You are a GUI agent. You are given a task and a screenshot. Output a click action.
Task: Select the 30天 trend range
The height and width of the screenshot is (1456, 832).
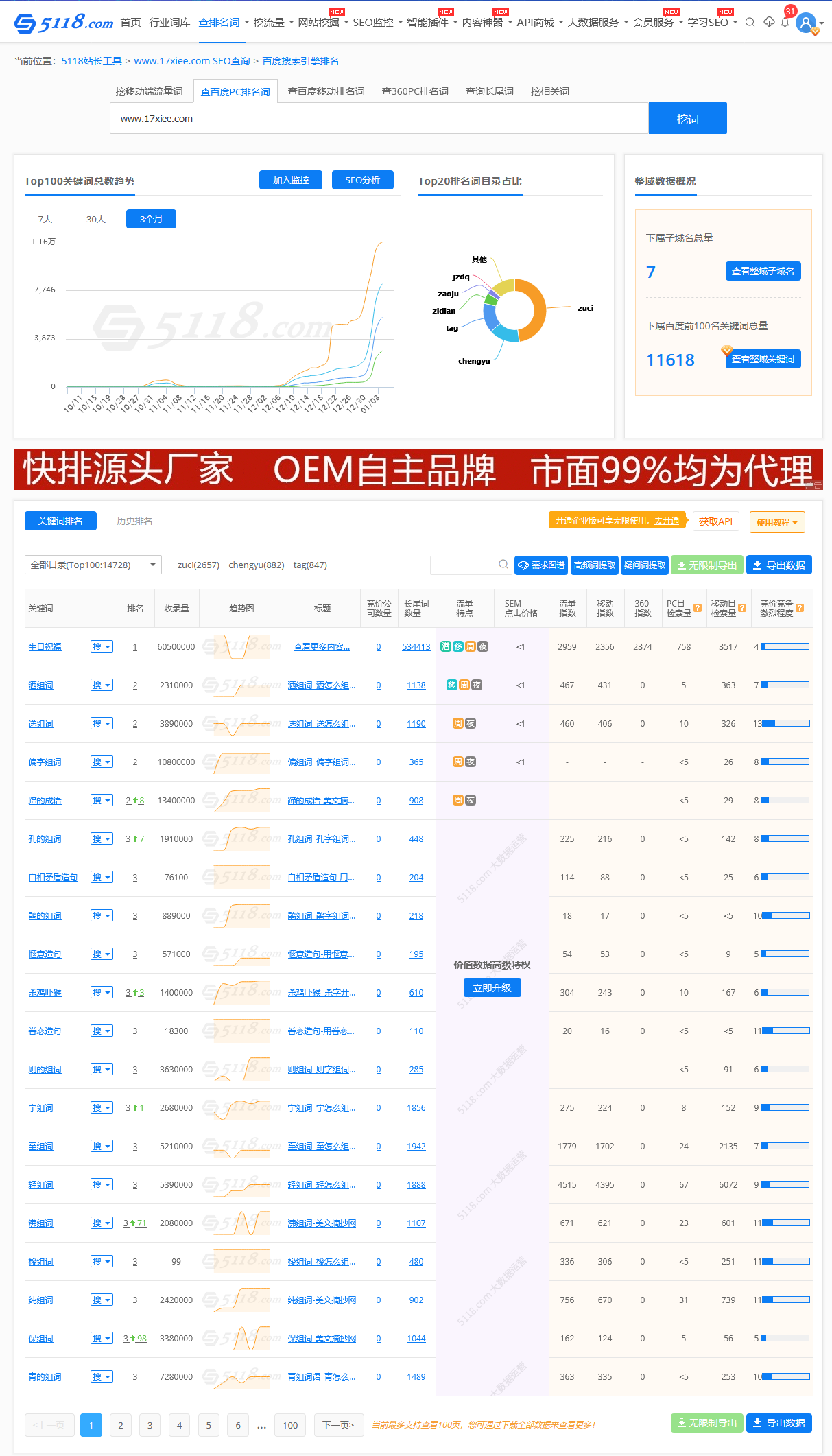96,219
